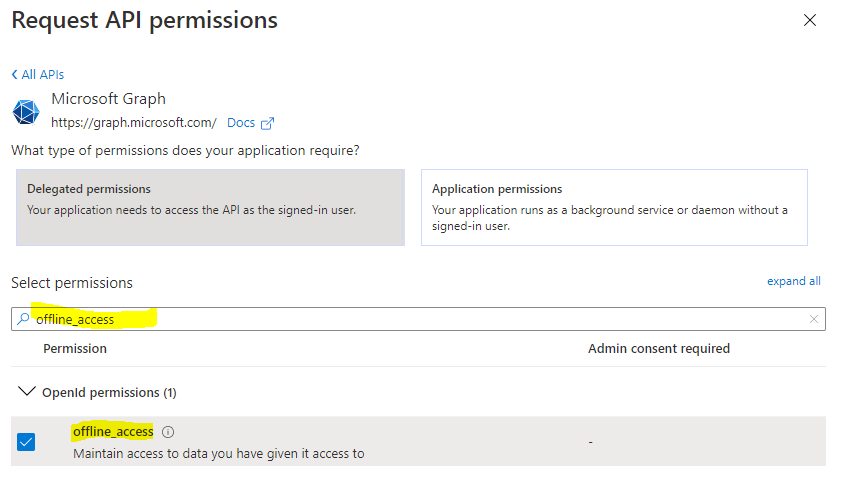The image size is (846, 488).
Task: Click the Microsoft Graph title text
Action: pos(108,99)
